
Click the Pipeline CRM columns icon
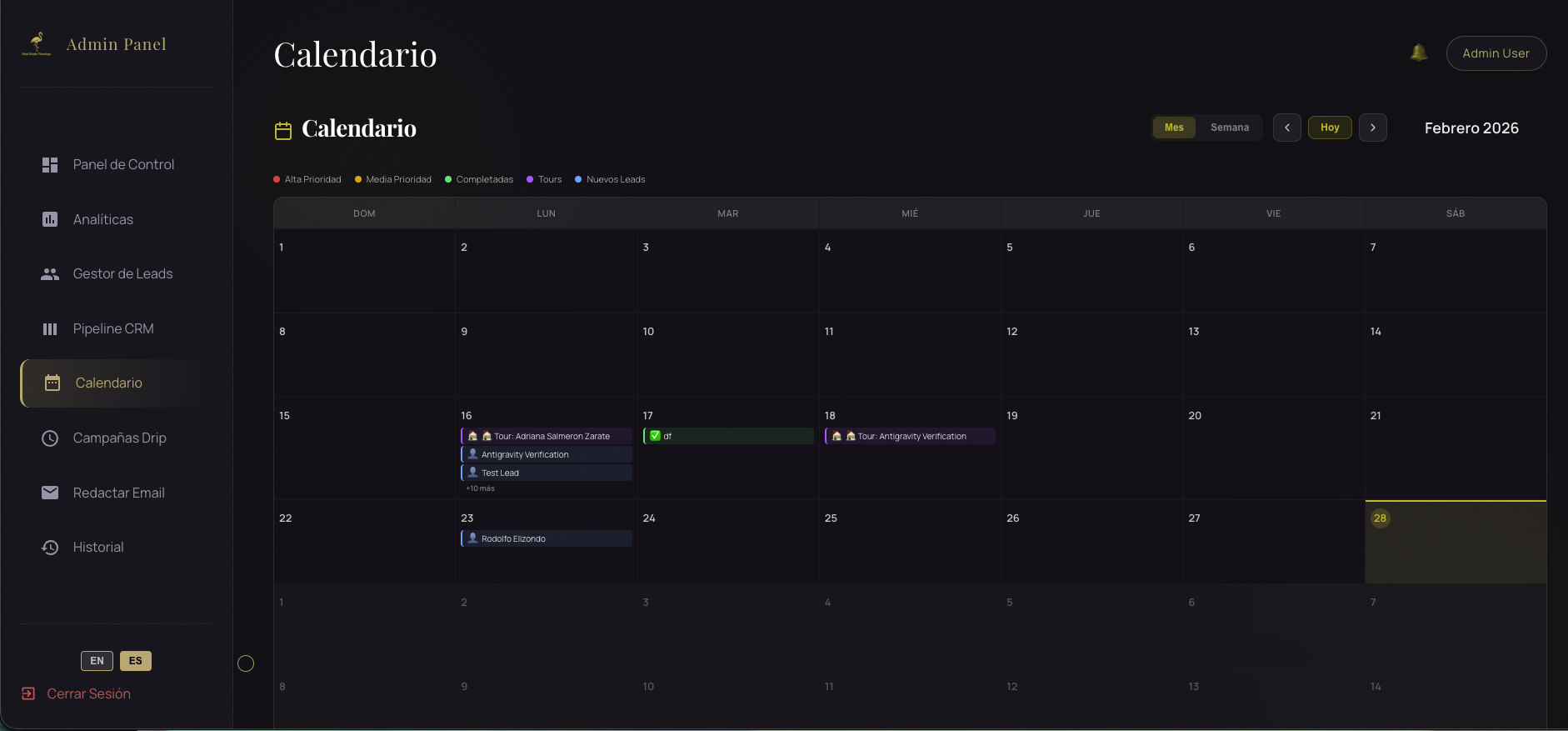click(50, 329)
